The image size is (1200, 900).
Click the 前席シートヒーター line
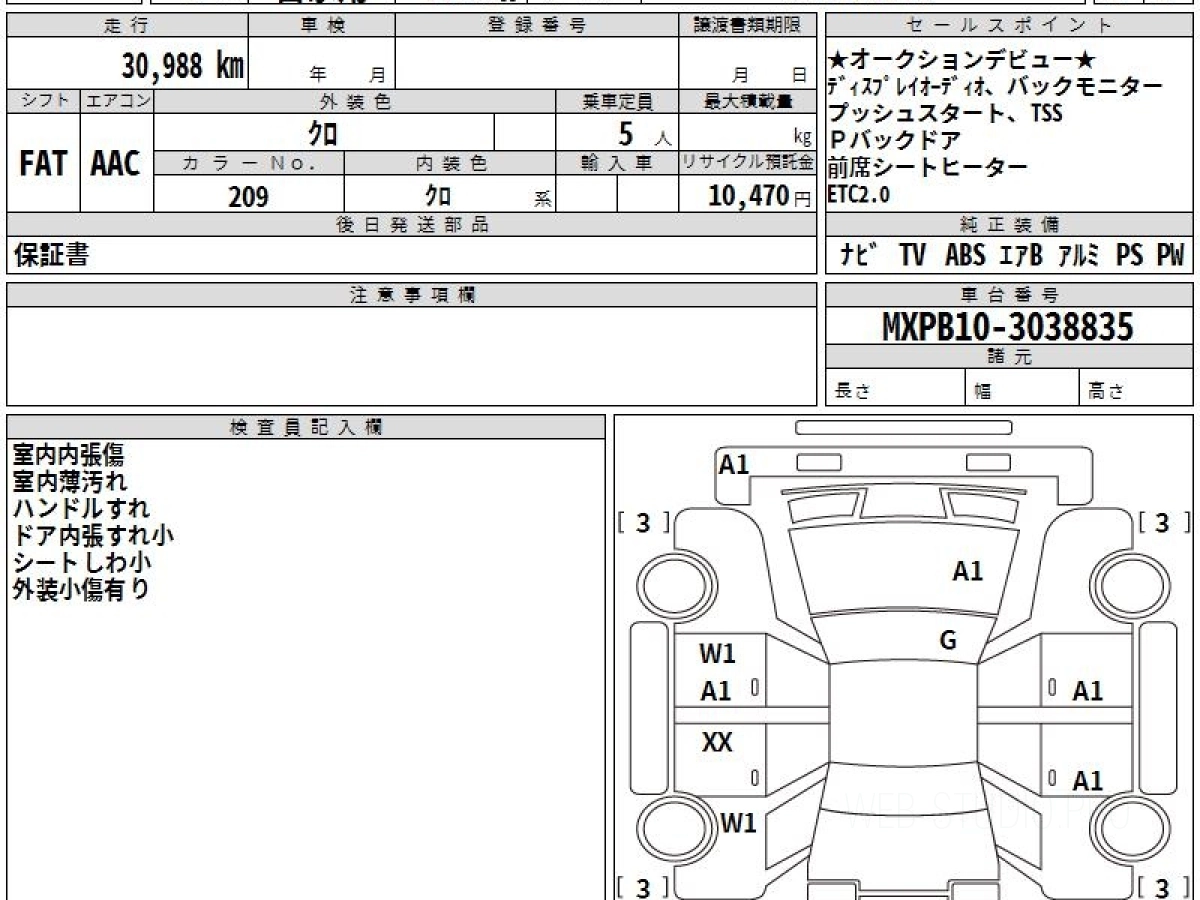coord(928,167)
